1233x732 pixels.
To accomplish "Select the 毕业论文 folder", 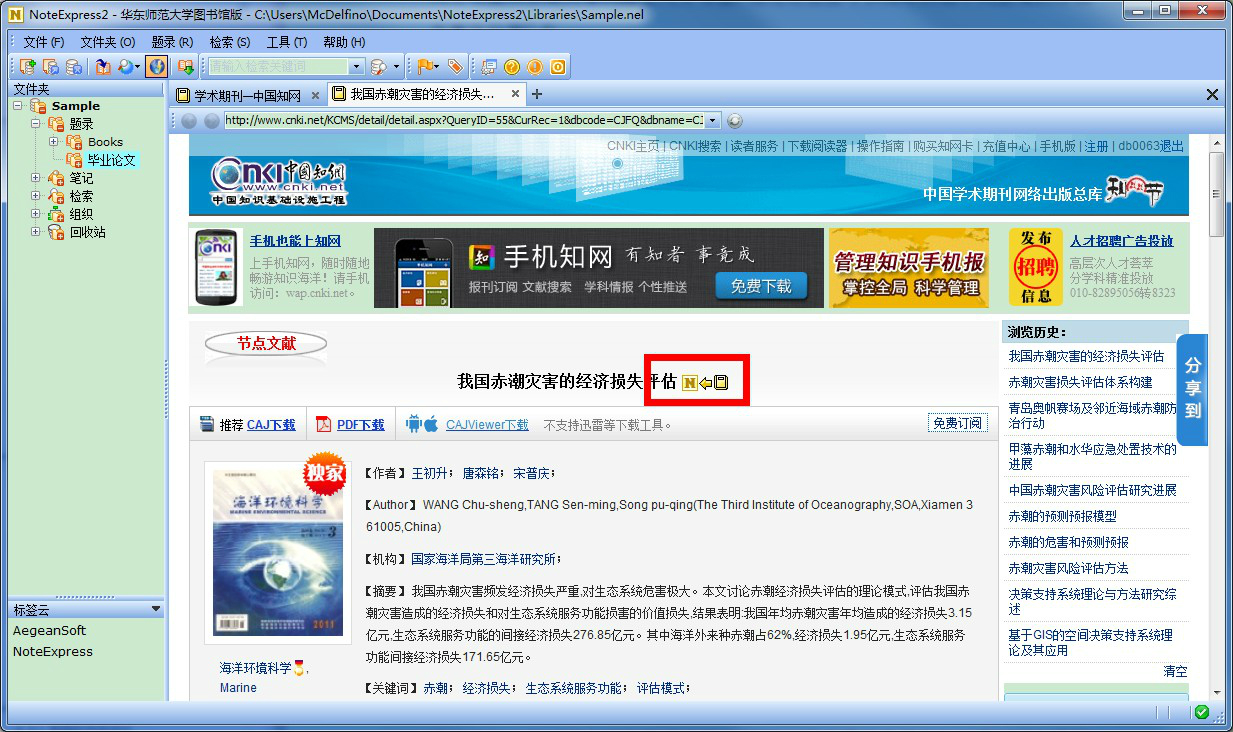I will 111,160.
